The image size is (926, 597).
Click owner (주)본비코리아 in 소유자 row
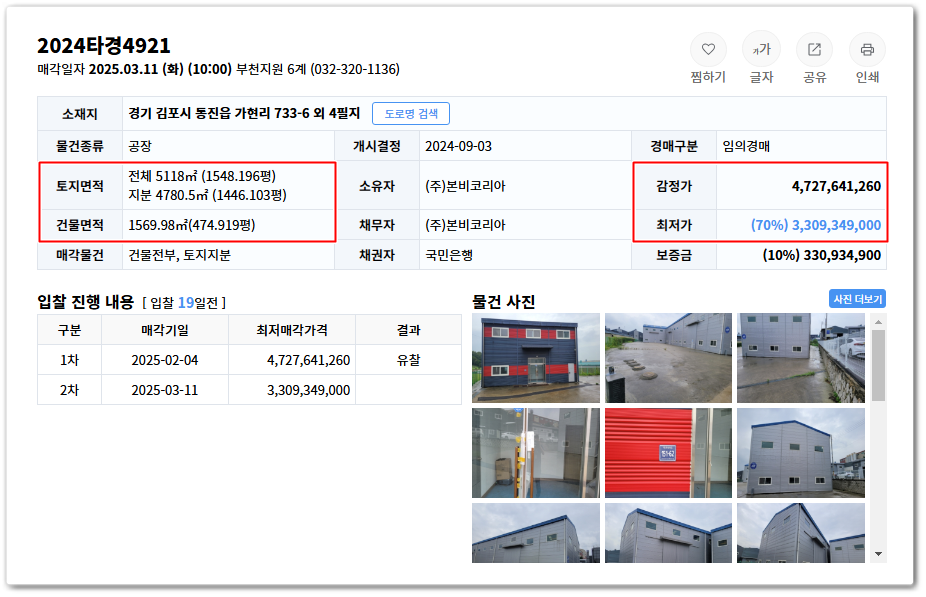click(x=465, y=186)
